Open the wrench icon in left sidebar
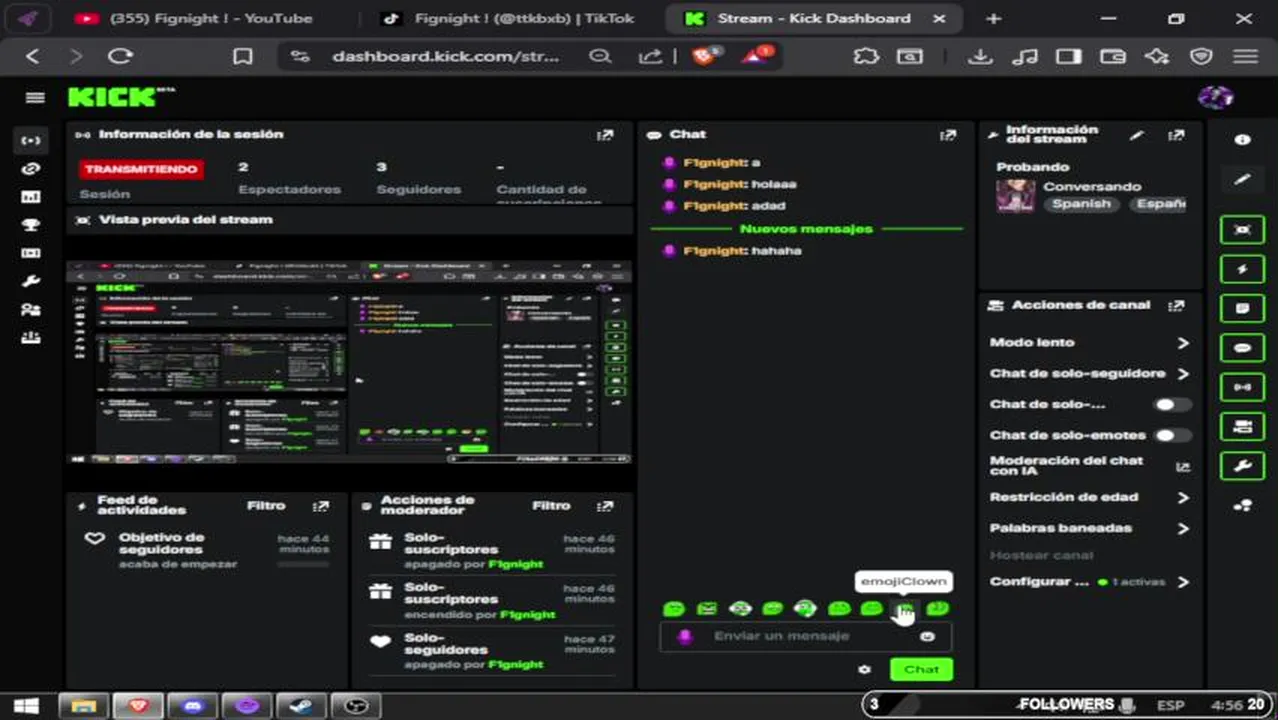 [x=31, y=281]
